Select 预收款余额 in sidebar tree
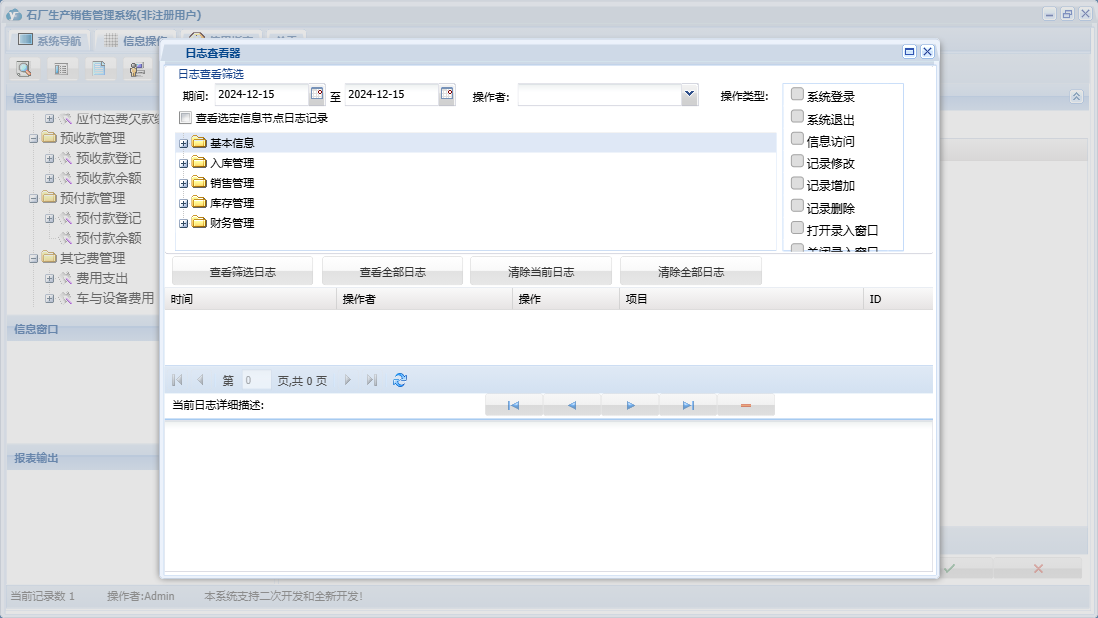 coord(109,178)
